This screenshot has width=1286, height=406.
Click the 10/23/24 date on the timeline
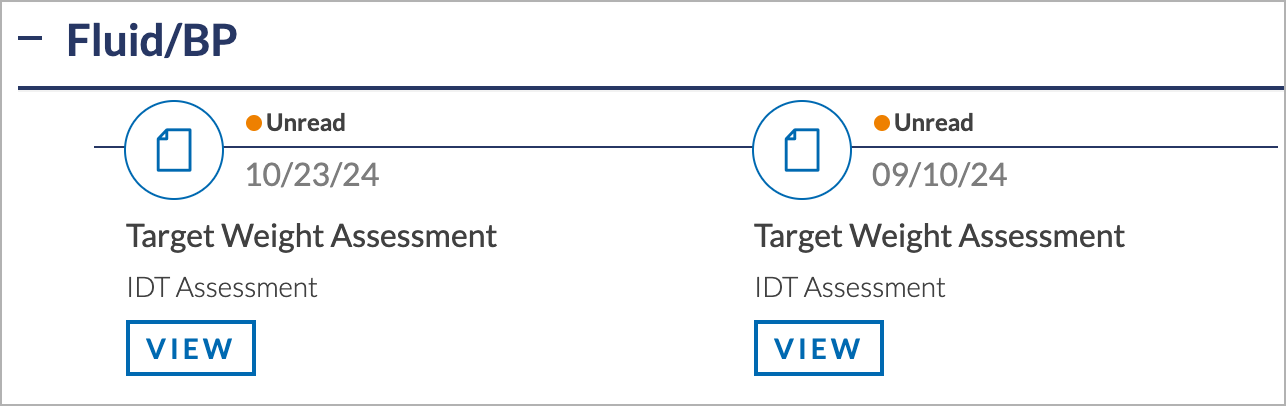click(312, 175)
